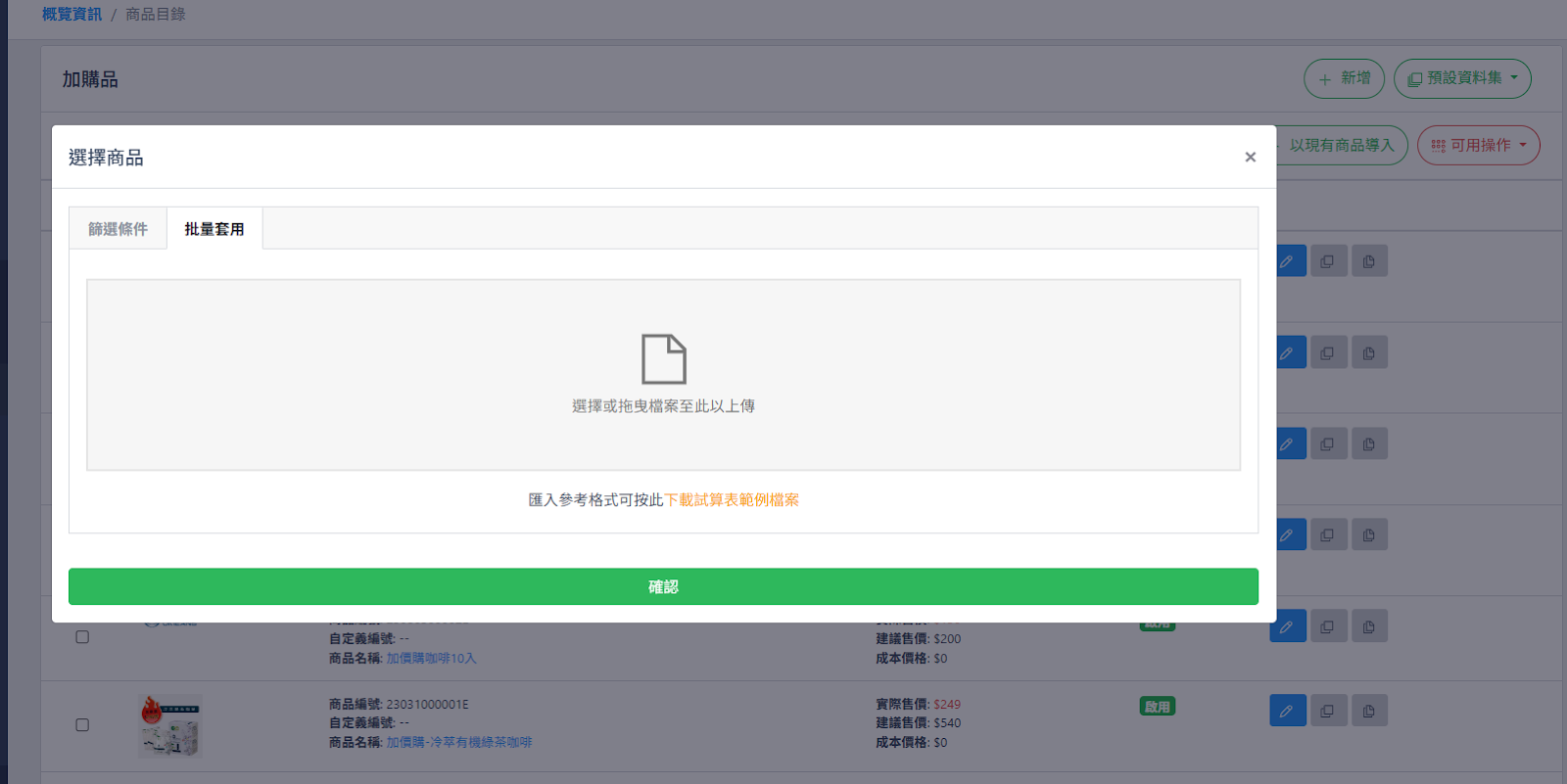Viewport: 1567px width, 784px height.
Task: Open the 加價購-冷萃有機綠茶咖啡 product link
Action: coord(459,743)
